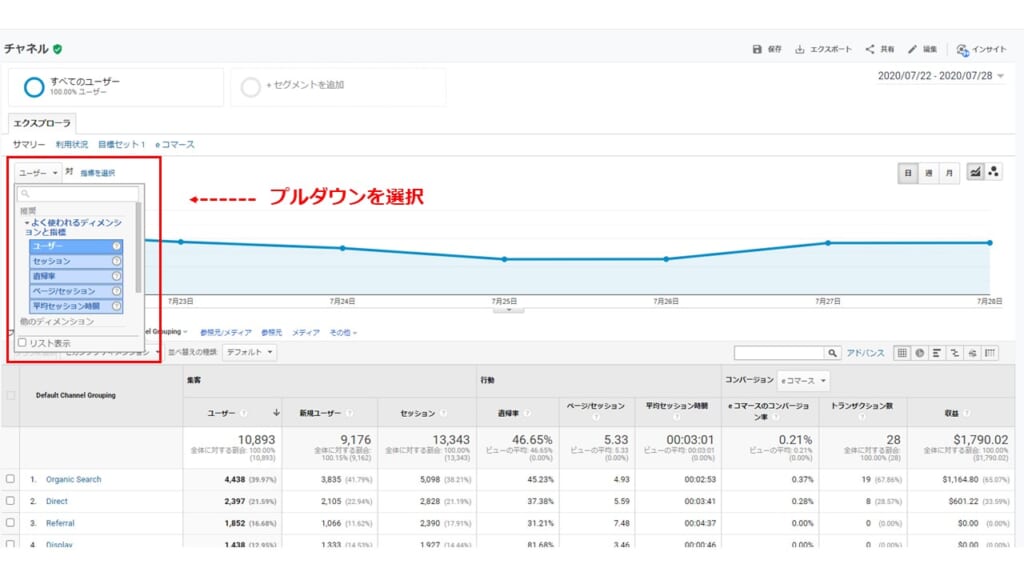This screenshot has height=576, width=1024.
Task: Select motion chart dots icon
Action: 993,172
